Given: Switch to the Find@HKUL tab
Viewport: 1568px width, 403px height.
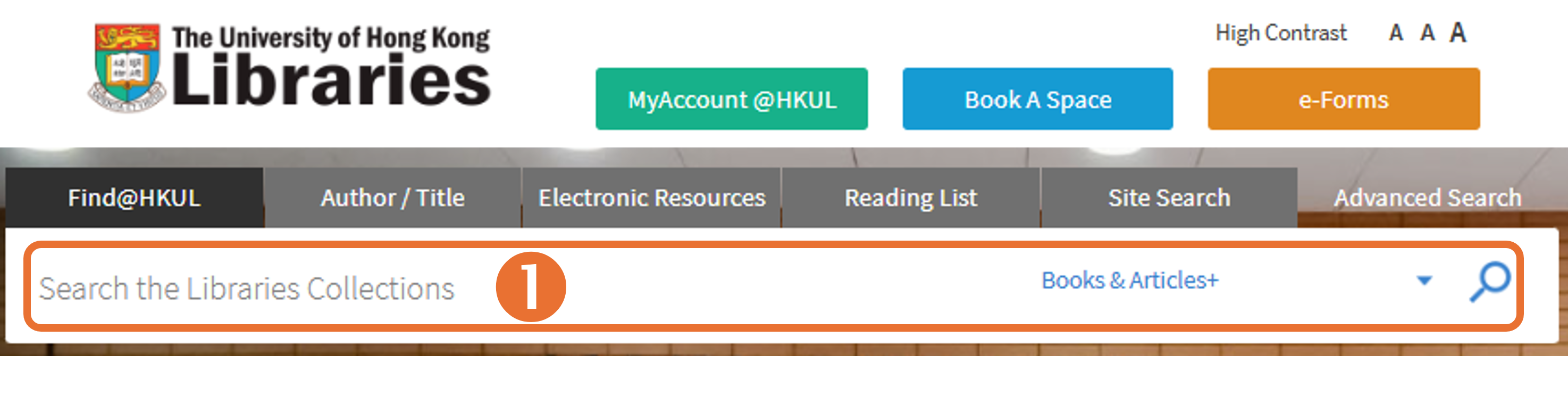Looking at the screenshot, I should pos(135,198).
